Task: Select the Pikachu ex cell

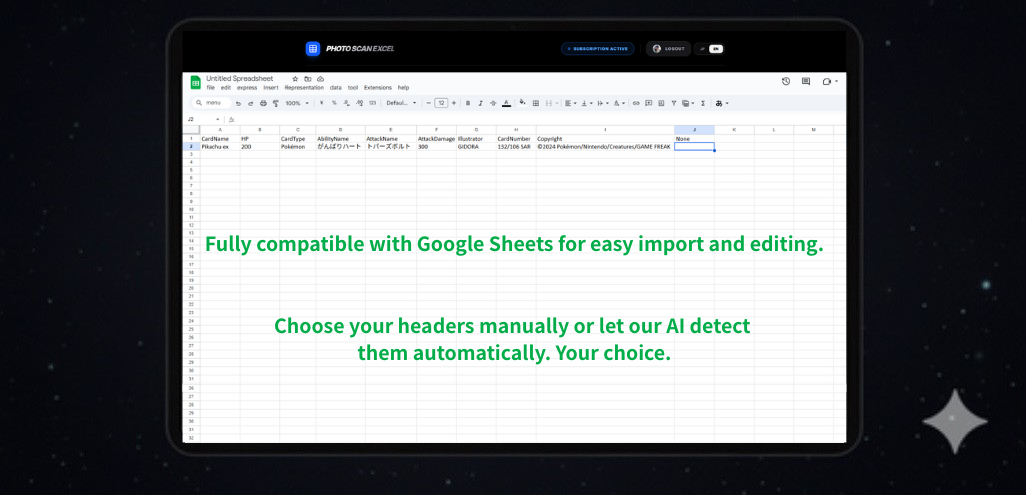Action: coord(220,147)
